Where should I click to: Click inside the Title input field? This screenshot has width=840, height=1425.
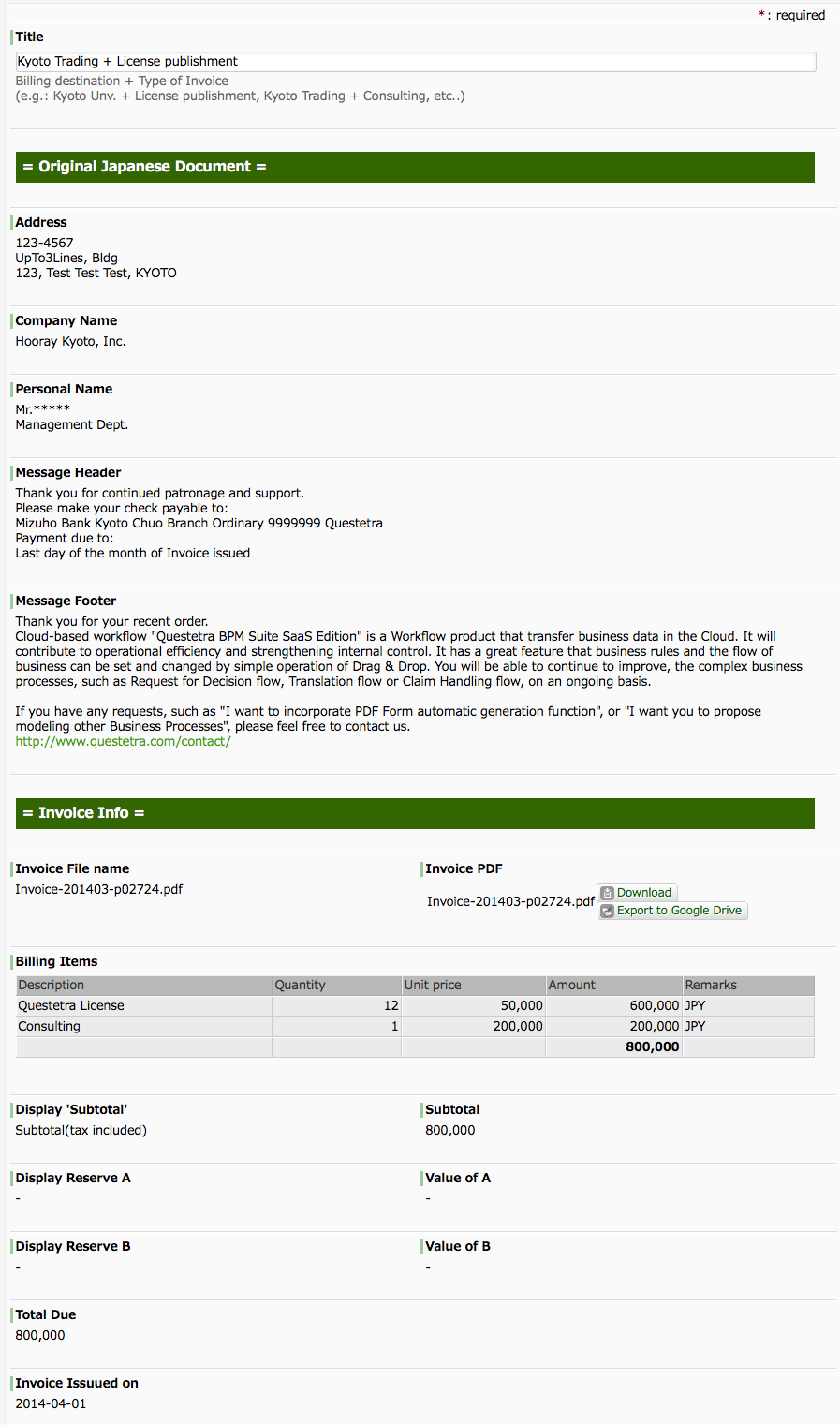415,61
